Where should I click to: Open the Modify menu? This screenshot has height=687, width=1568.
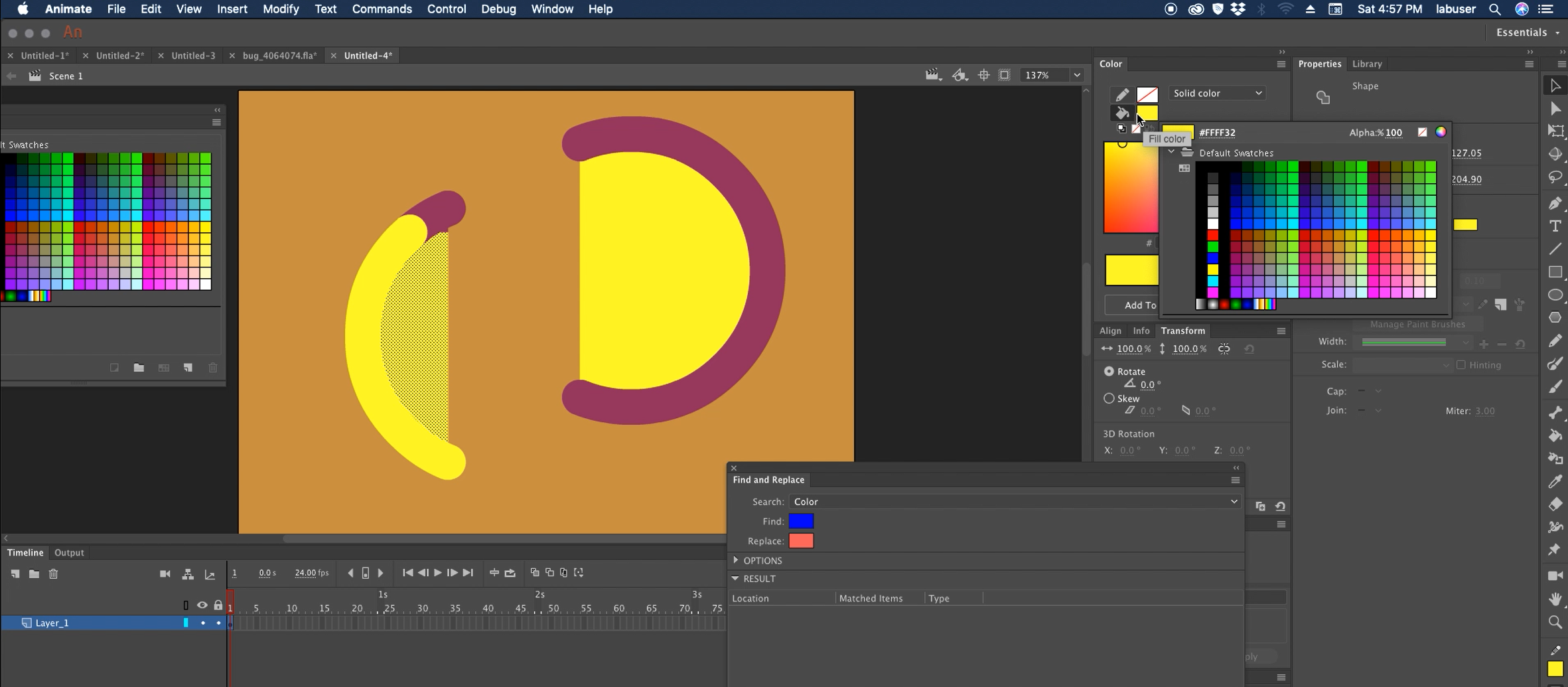tap(280, 9)
